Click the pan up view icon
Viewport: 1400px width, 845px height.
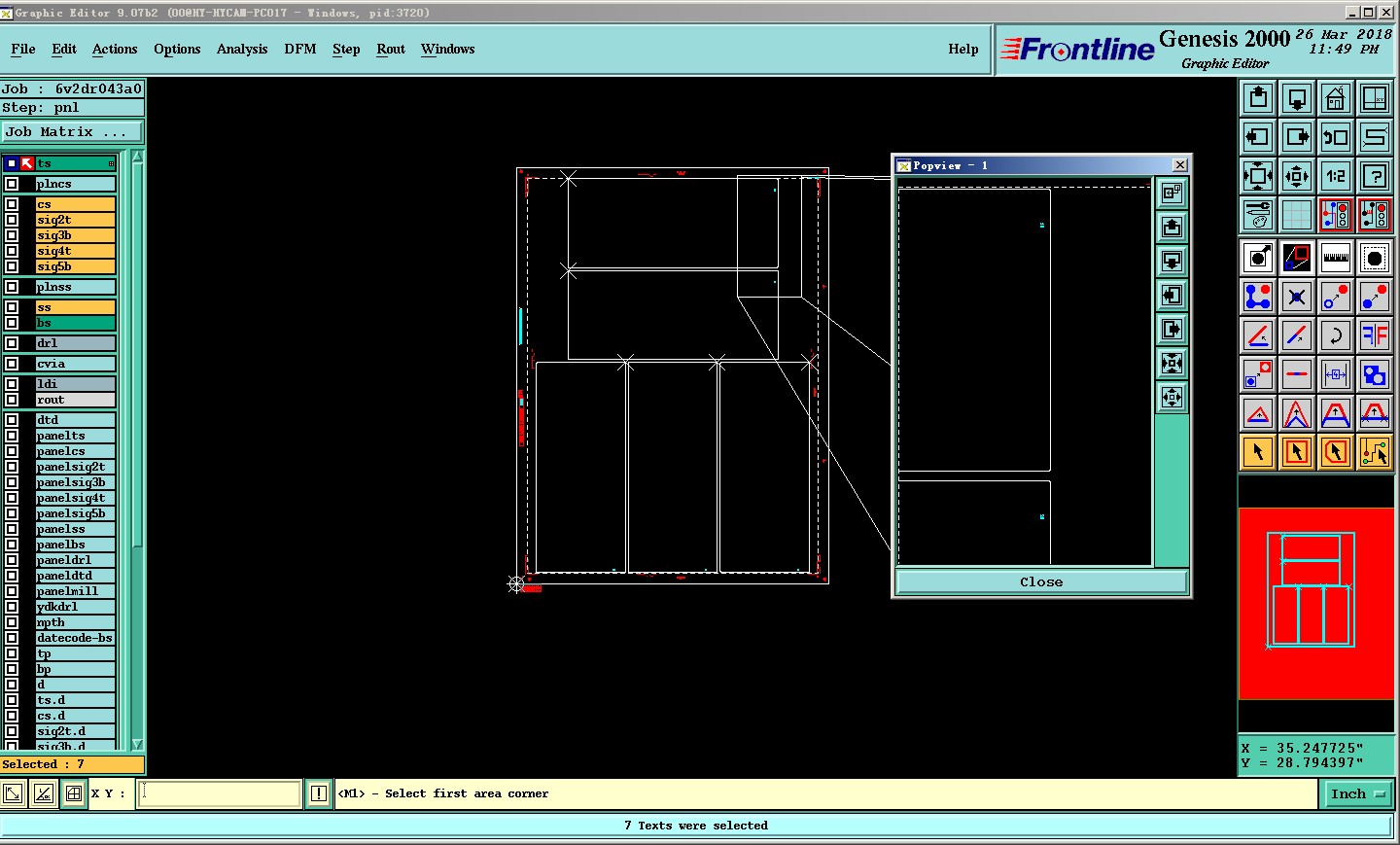(1258, 98)
